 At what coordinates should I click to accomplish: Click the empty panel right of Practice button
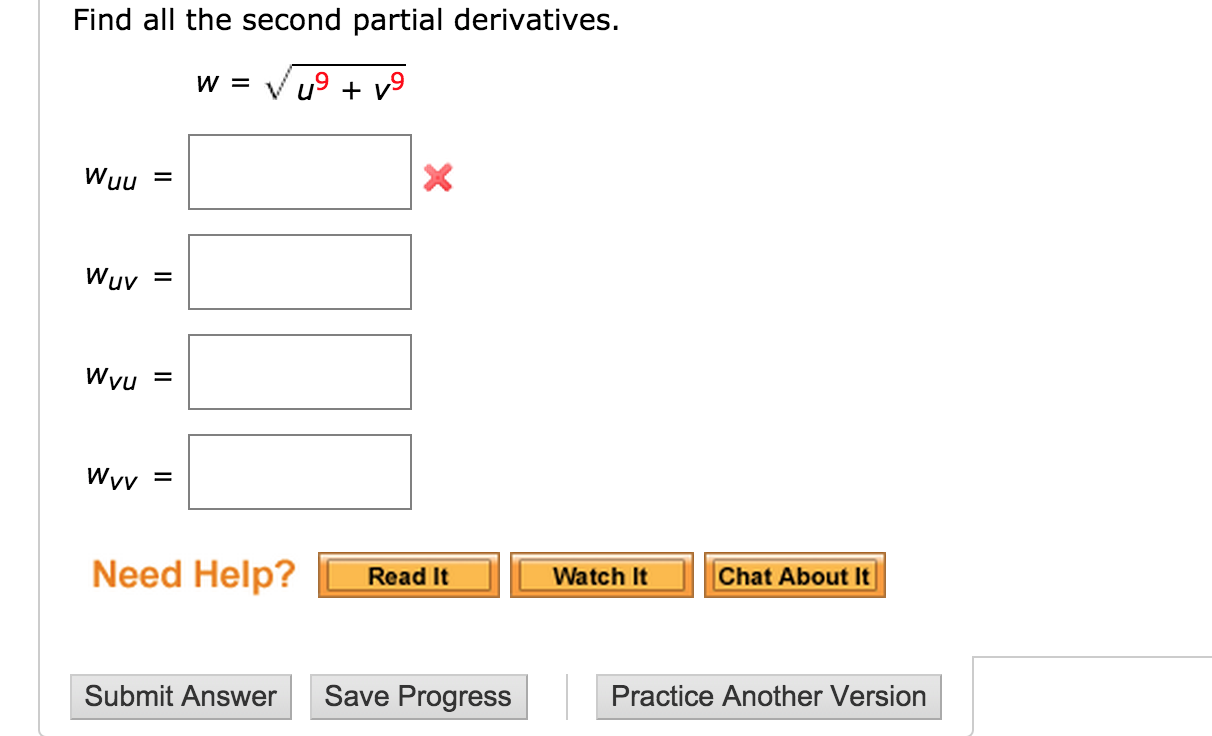click(1092, 696)
